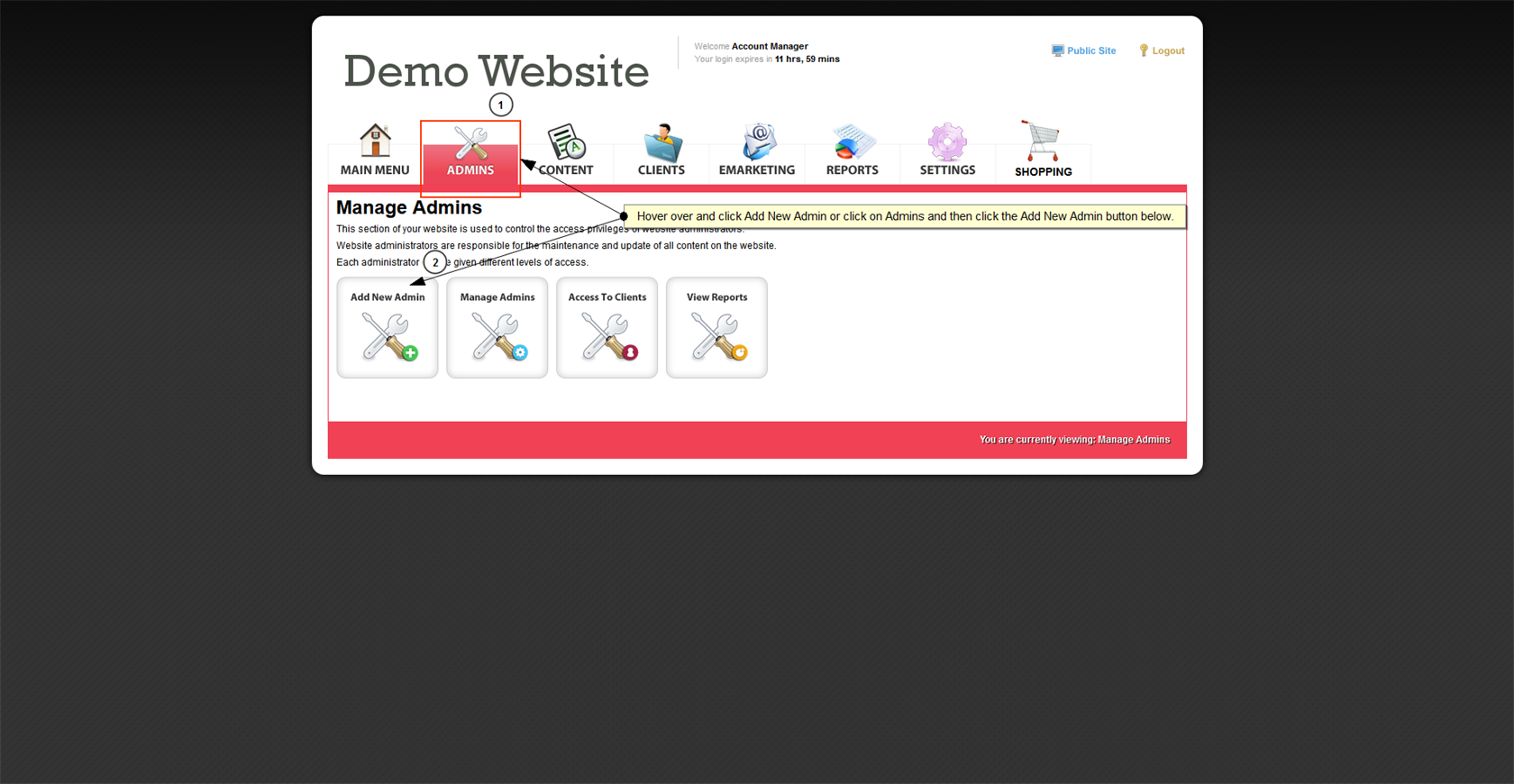Screen dimensions: 1514x784
Task: Select the Clients folder icon
Action: click(661, 143)
